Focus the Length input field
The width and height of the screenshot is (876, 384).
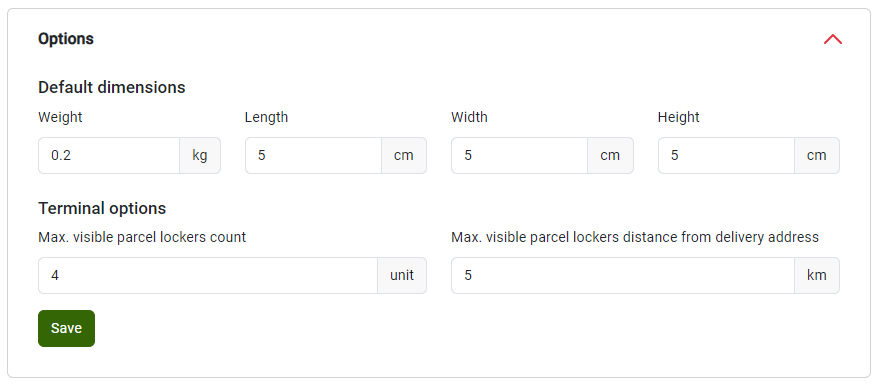pyautogui.click(x=313, y=155)
